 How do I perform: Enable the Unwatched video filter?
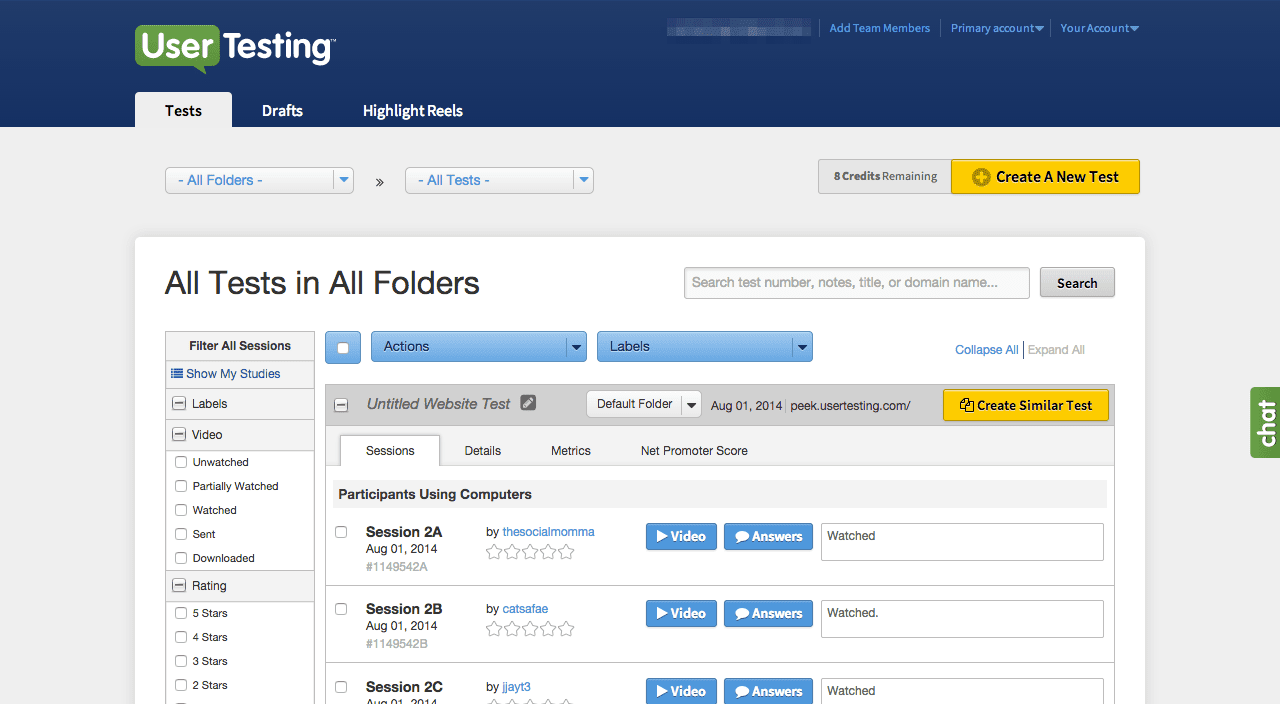coord(180,462)
